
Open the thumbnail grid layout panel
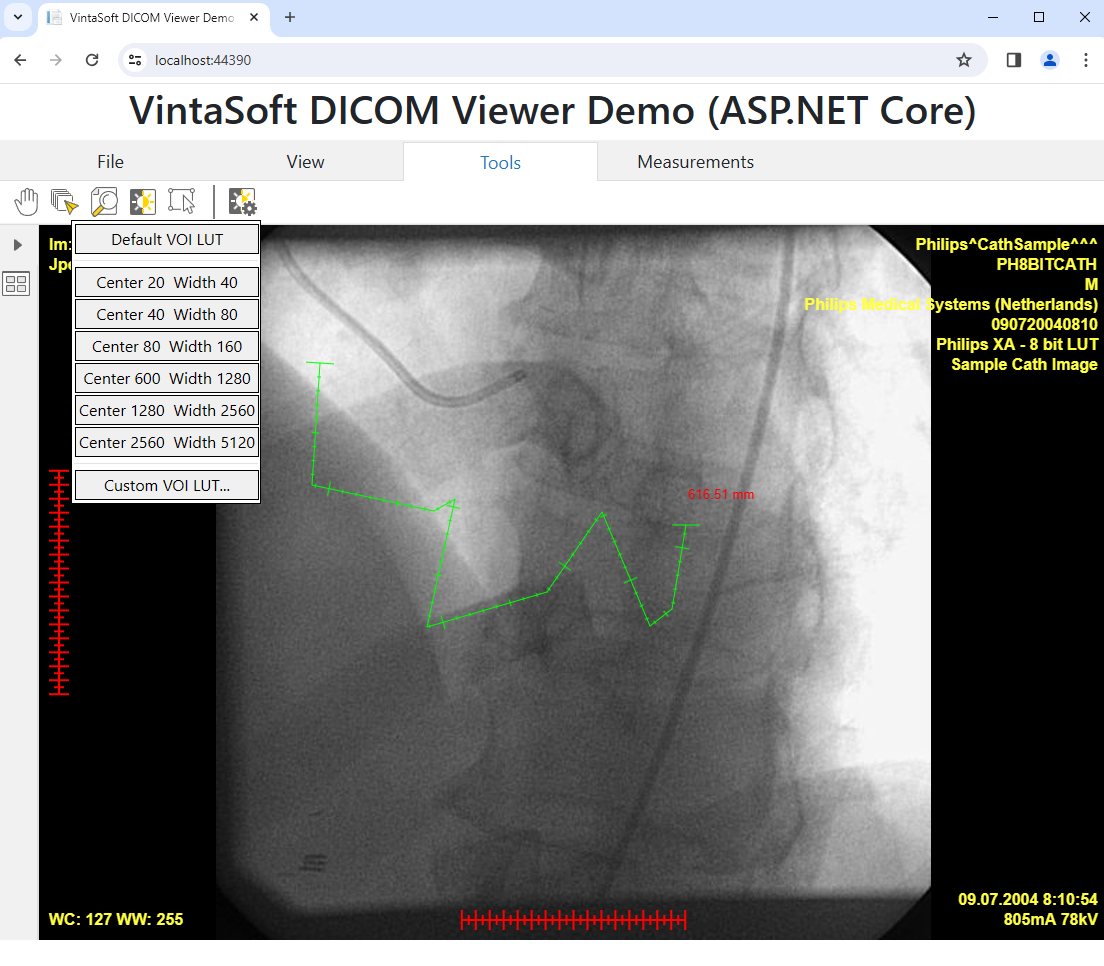click(17, 284)
